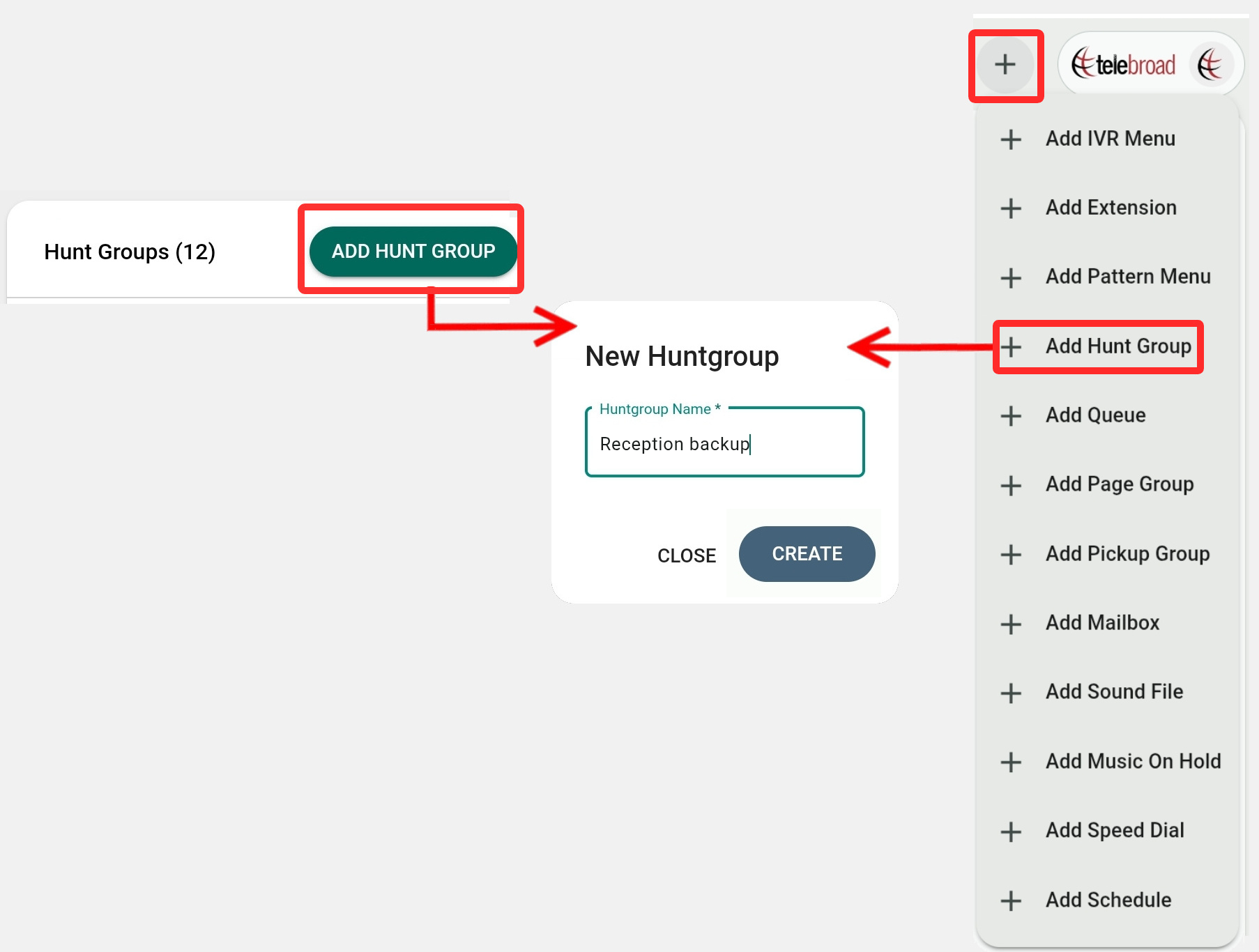Screen dimensions: 1259x952
Task: Click plus icon beside Add Speed Dial
Action: (x=1011, y=831)
